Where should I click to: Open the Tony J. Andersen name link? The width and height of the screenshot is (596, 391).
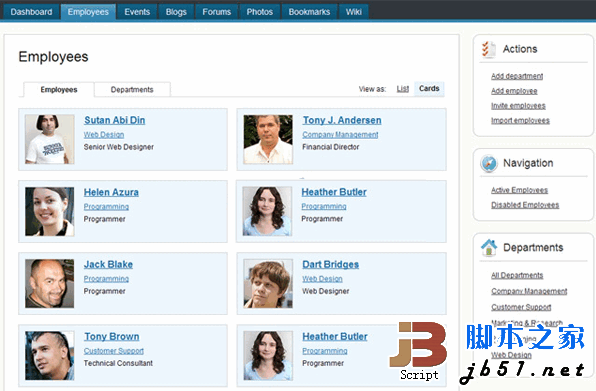point(342,120)
